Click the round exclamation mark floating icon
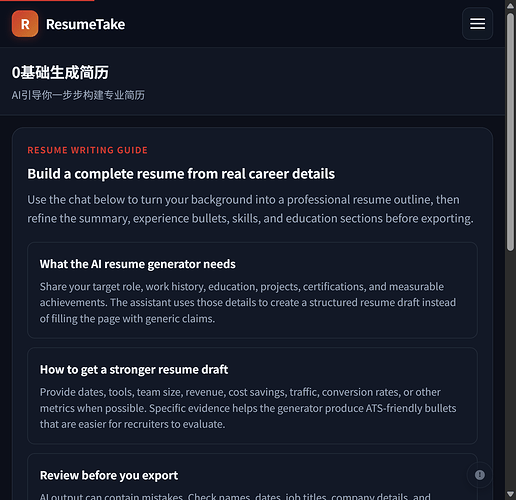Image resolution: width=516 pixels, height=500 pixels. pos(480,475)
